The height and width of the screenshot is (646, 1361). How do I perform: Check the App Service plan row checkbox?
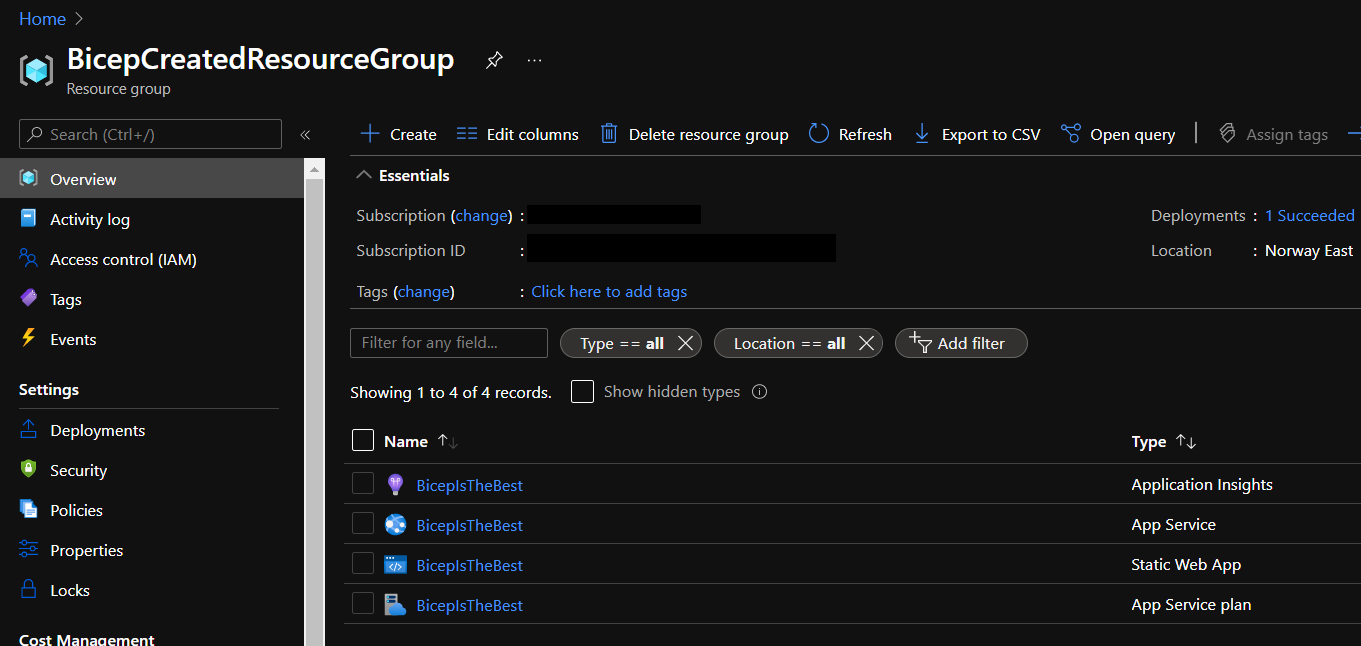click(x=363, y=604)
